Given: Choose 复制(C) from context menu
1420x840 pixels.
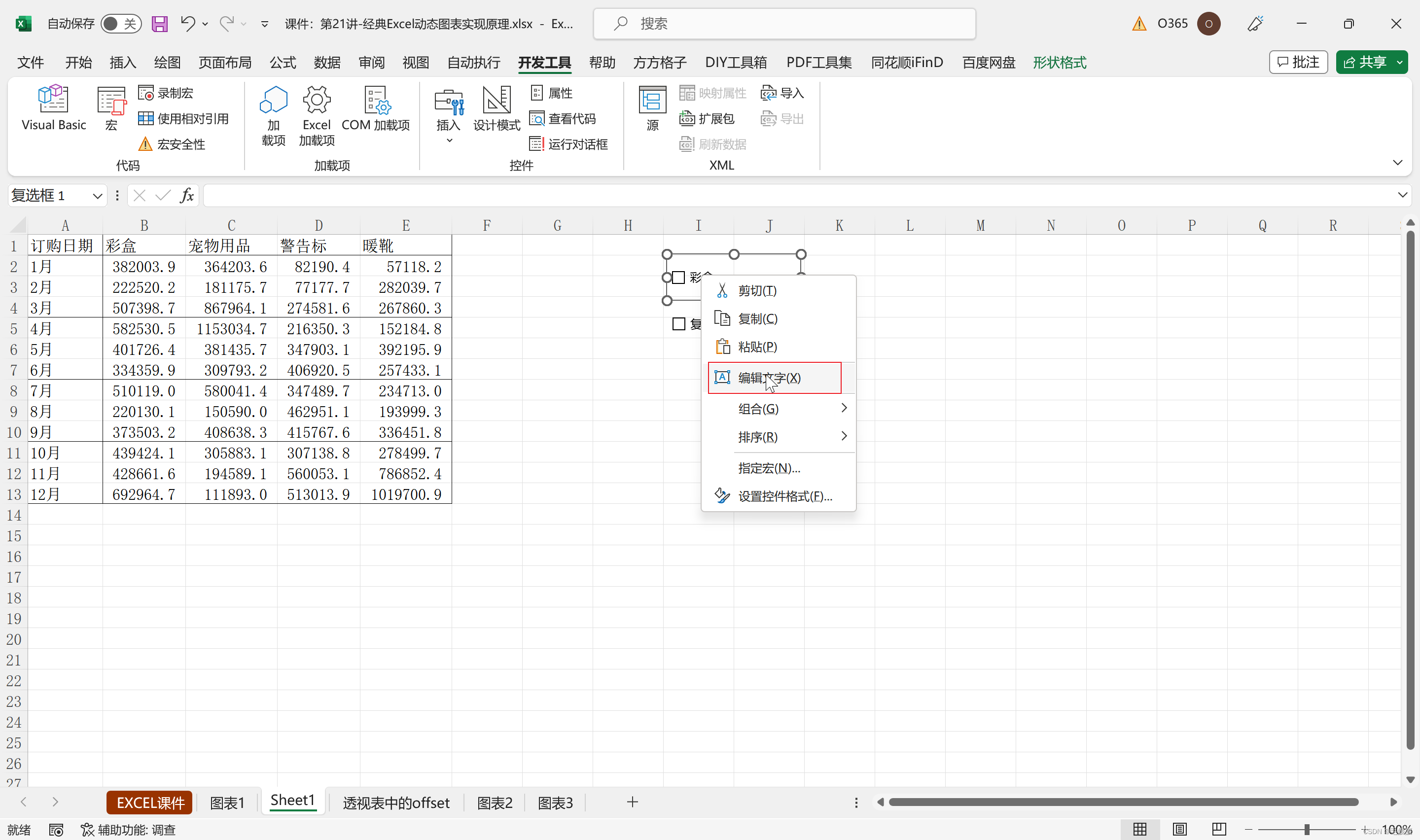Looking at the screenshot, I should coord(778,318).
